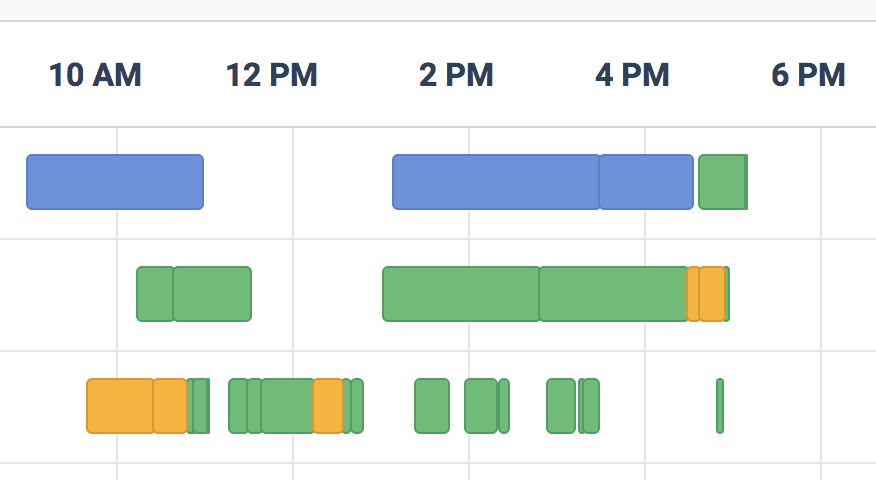Click second-row green bar ending near 12 PM

coord(212,294)
